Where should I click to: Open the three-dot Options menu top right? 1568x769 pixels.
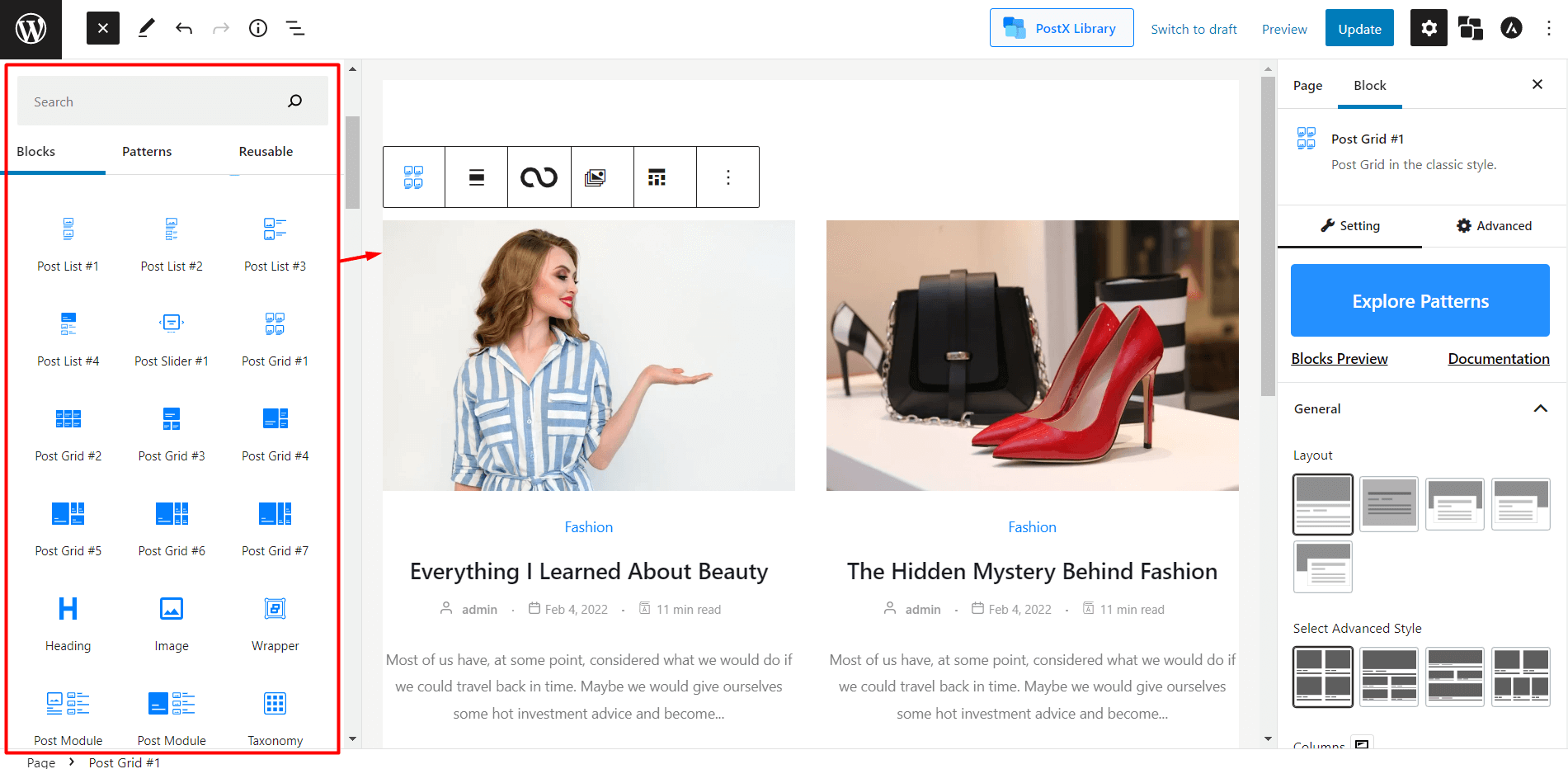(x=1548, y=29)
